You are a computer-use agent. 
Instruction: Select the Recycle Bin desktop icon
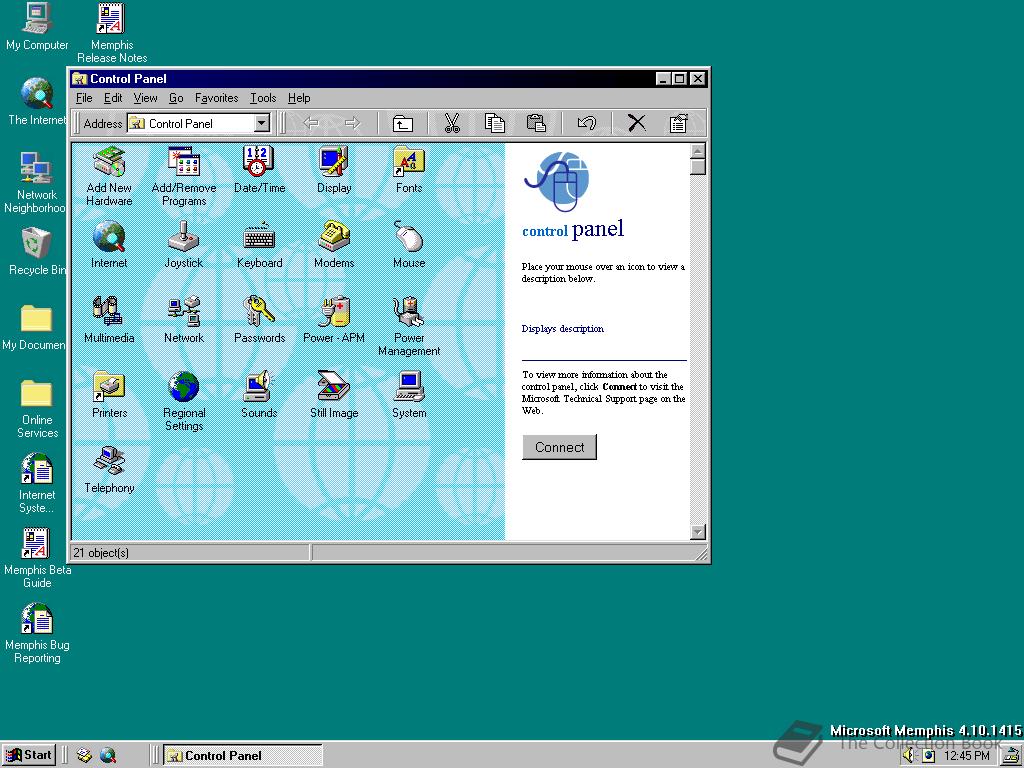[37, 251]
